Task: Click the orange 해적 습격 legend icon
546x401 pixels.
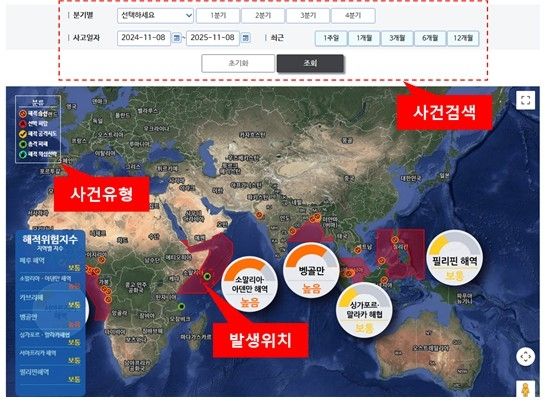Action: (x=23, y=114)
